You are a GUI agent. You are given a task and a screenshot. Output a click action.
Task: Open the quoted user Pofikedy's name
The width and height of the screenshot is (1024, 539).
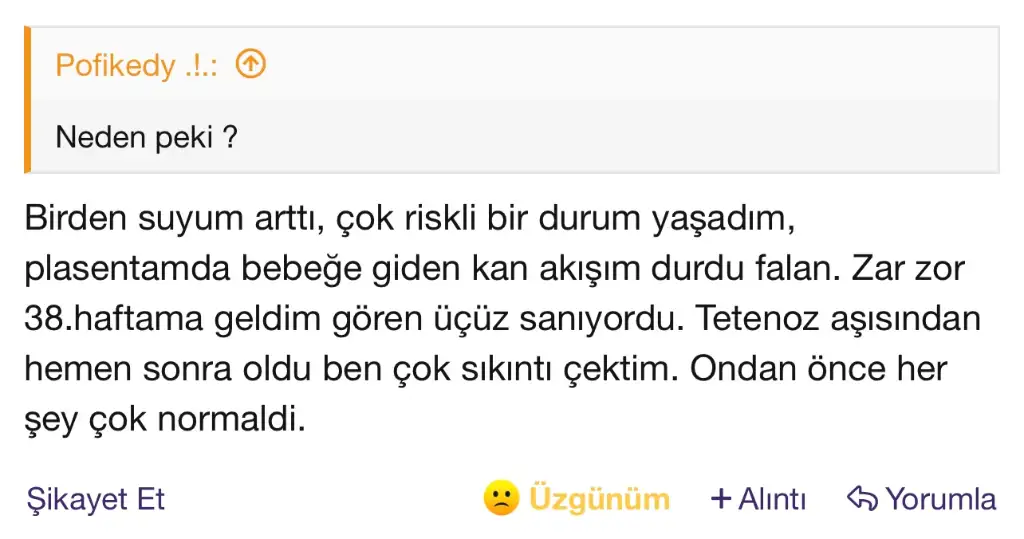[115, 66]
